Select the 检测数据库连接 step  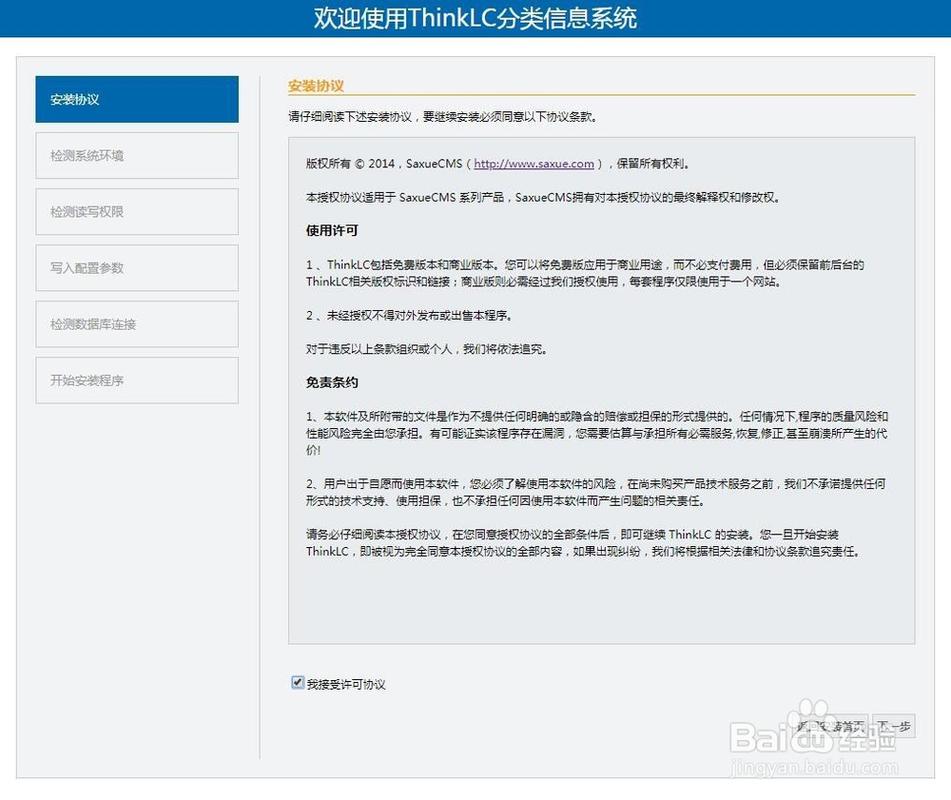pos(137,324)
